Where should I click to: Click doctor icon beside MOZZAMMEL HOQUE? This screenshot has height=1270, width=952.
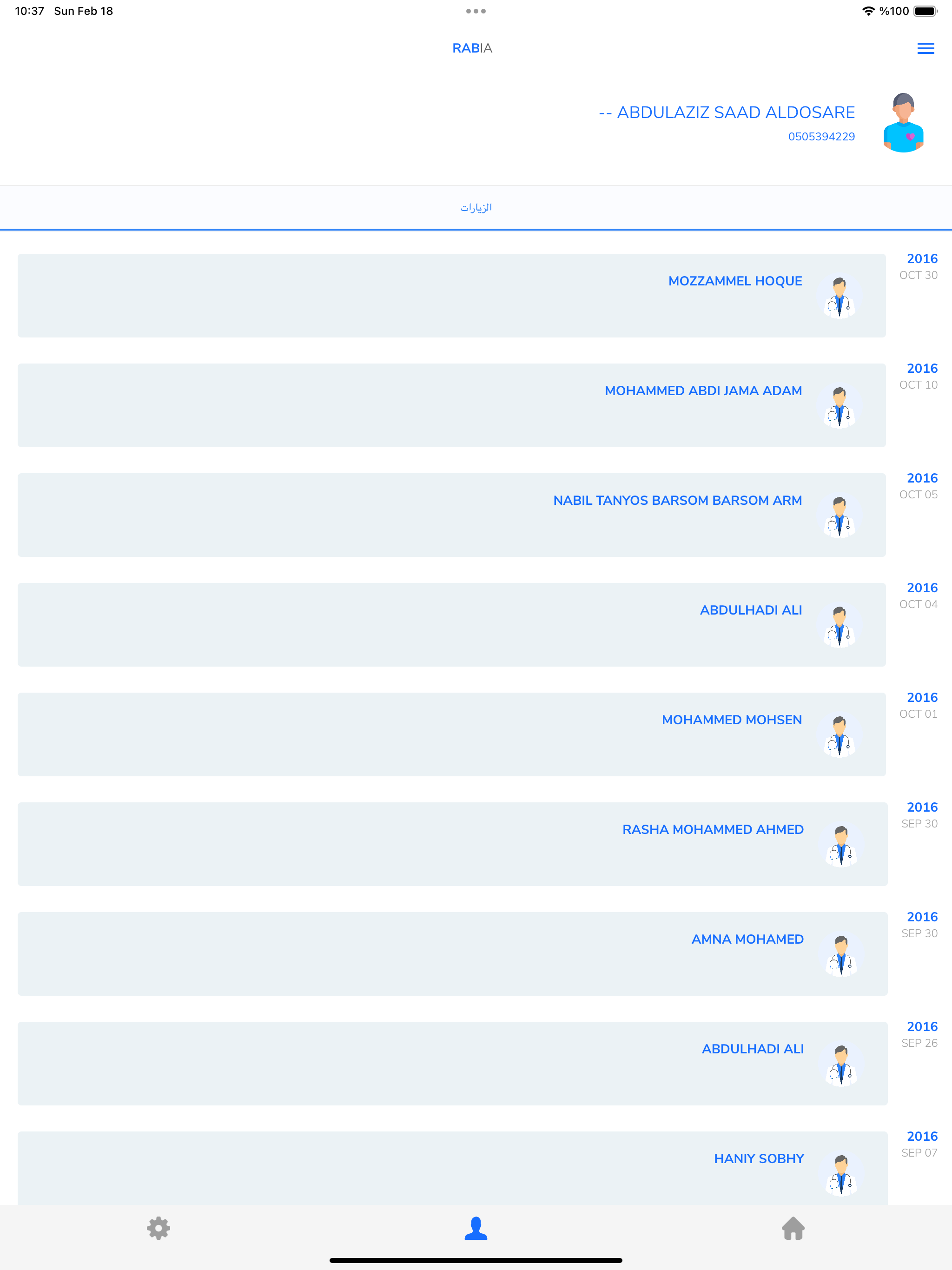840,296
